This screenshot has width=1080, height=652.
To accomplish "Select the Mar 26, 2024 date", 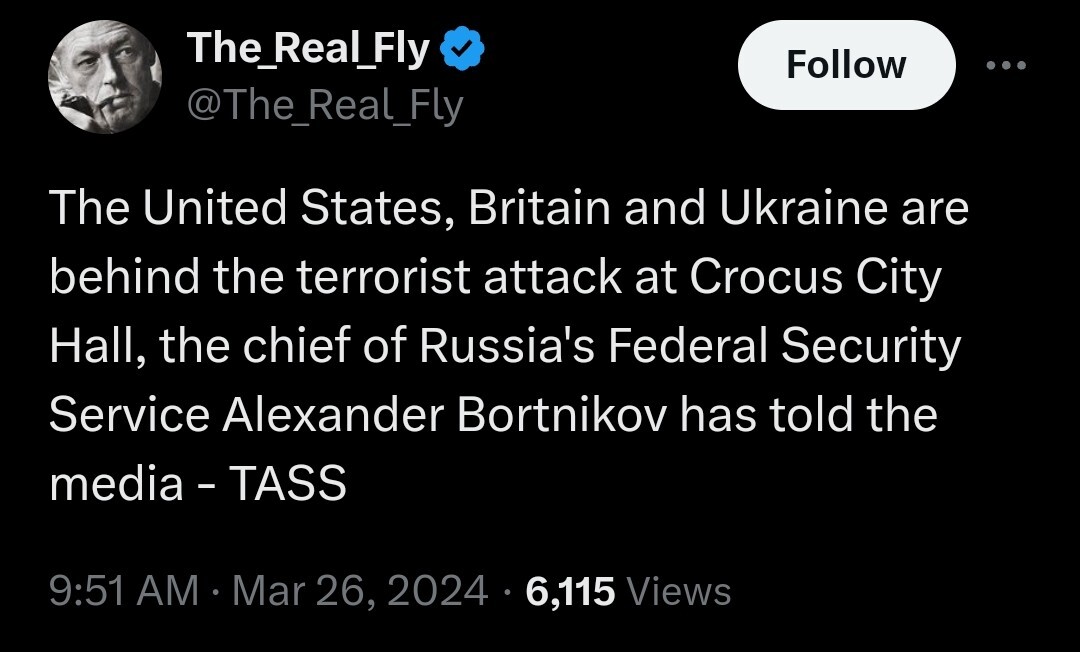I will point(359,591).
